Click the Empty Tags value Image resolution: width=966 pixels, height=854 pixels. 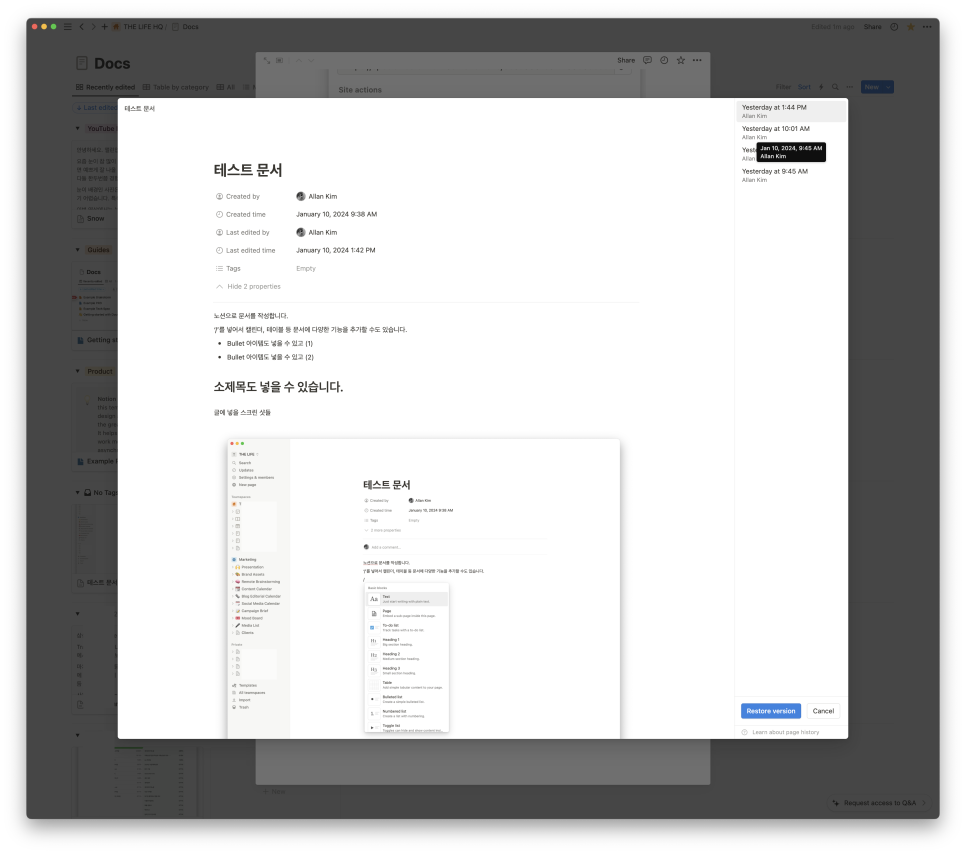[x=306, y=269]
